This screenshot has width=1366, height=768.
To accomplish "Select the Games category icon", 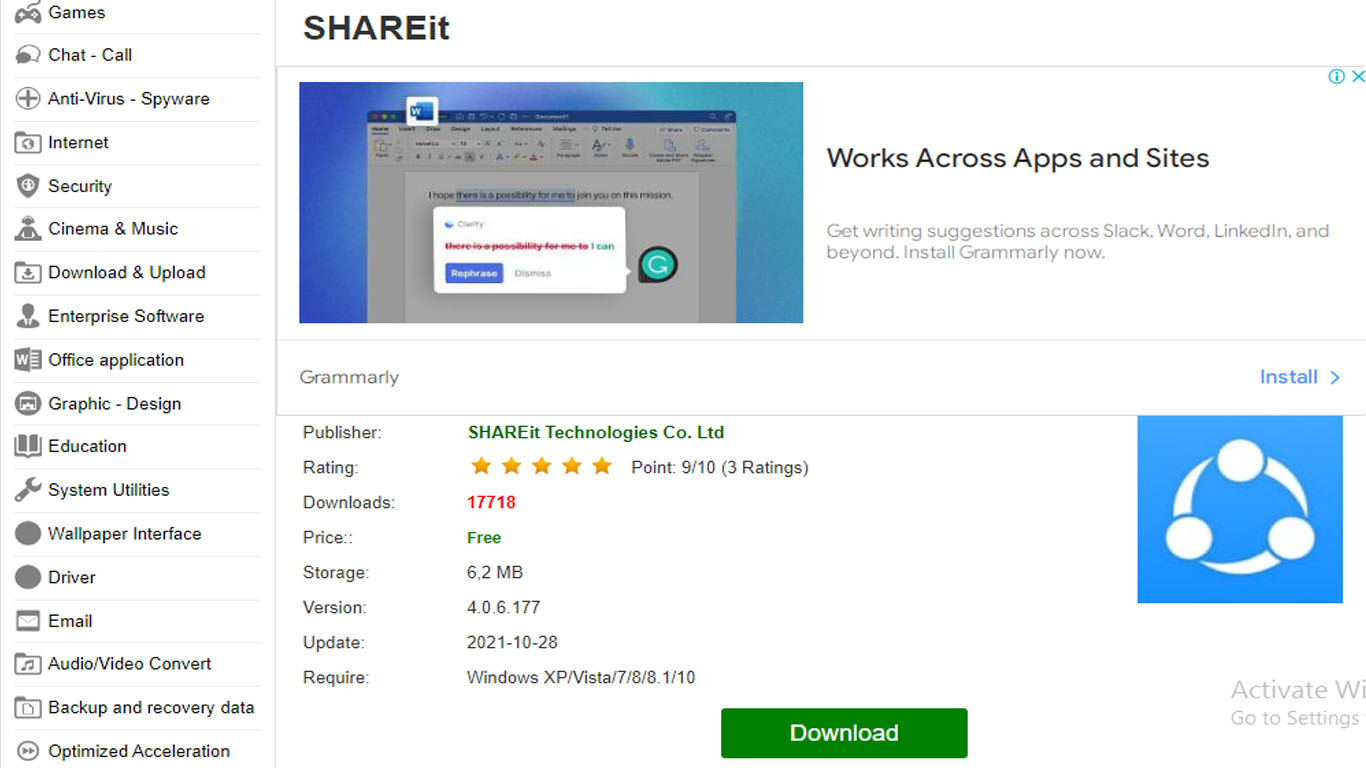I will click(x=29, y=12).
